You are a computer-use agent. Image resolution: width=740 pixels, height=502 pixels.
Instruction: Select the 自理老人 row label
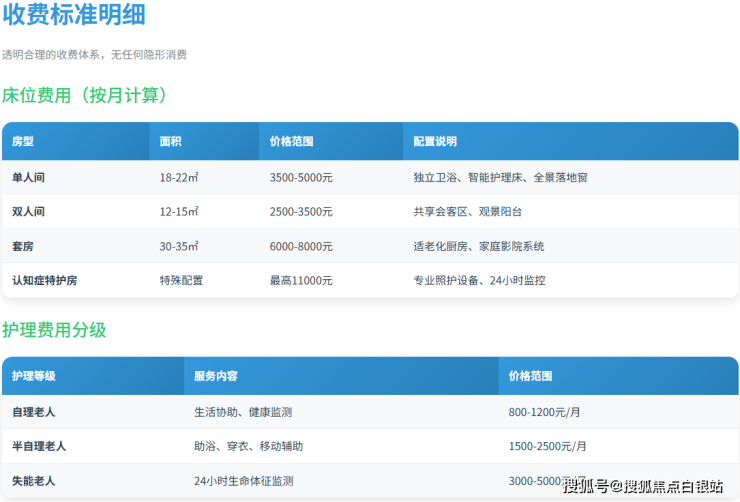[33, 412]
